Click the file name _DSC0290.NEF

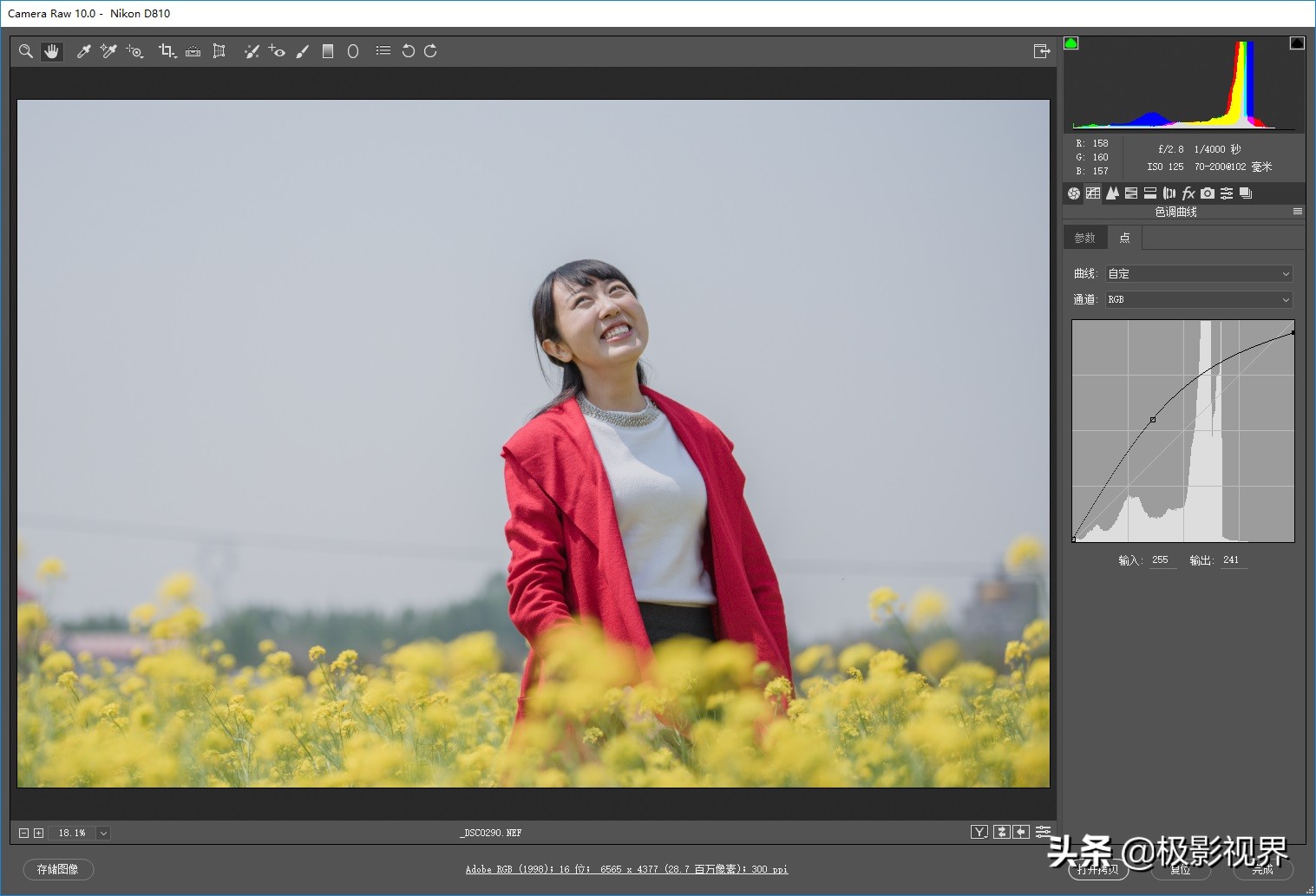pos(491,834)
